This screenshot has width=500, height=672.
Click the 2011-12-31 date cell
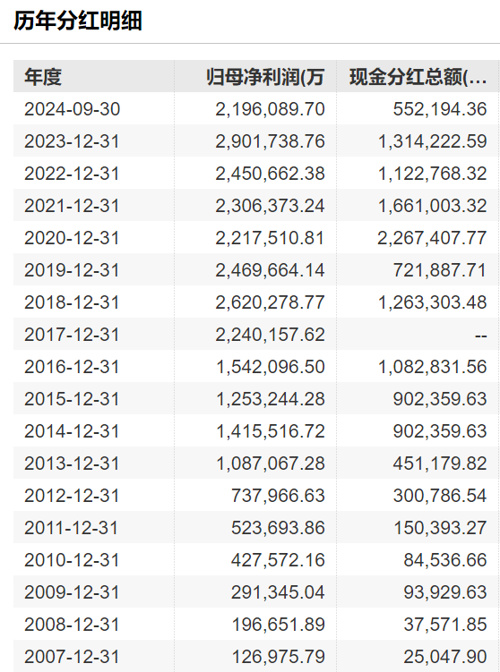[72, 528]
